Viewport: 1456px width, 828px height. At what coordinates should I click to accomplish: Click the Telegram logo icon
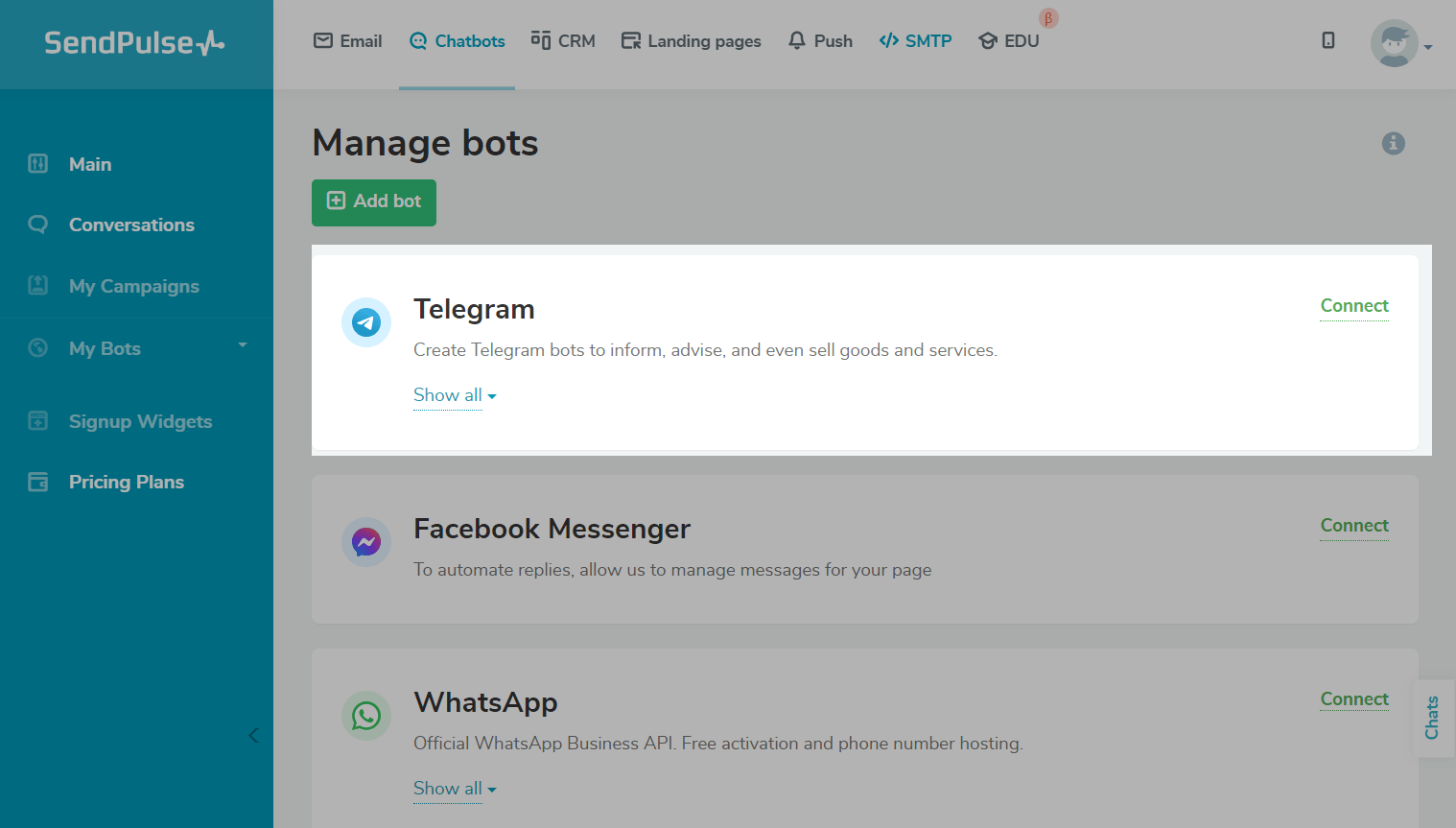[366, 322]
